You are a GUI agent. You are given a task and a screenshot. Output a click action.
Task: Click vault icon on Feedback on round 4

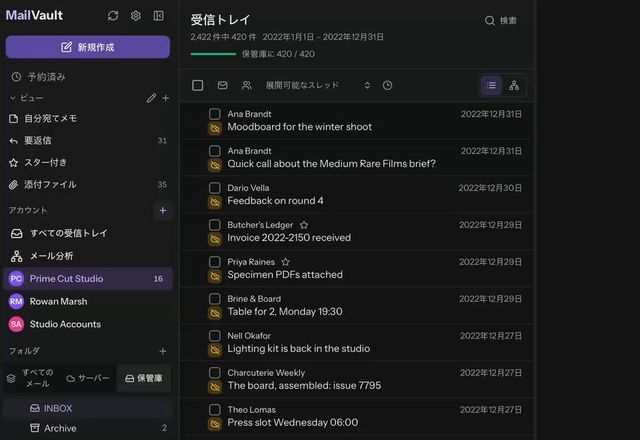(215, 202)
